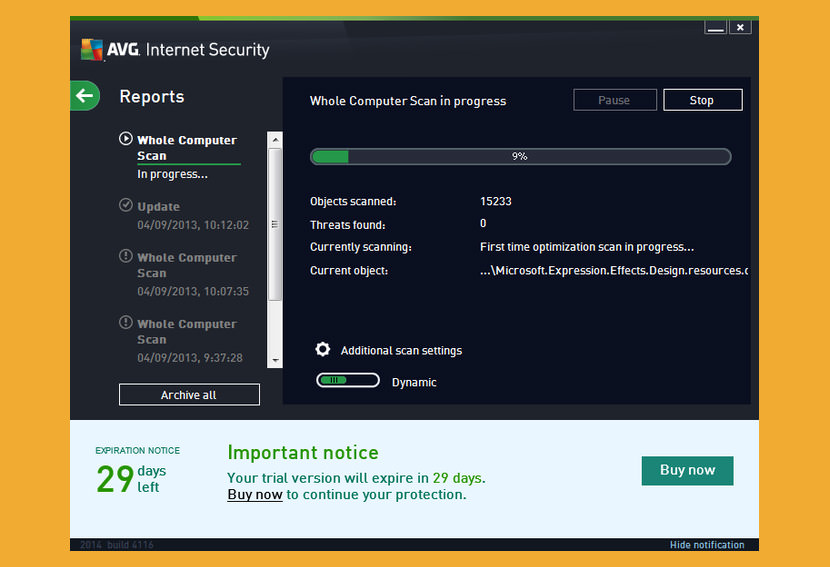Screen dimensions: 830x567
Task: Click the '29 days left' expiration counter
Action: pyautogui.click(x=131, y=479)
